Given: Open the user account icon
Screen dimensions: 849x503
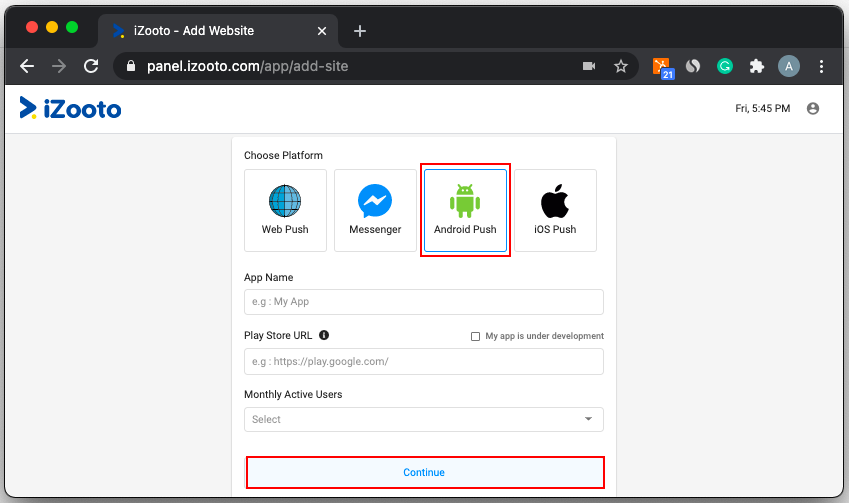Looking at the screenshot, I should coord(813,108).
